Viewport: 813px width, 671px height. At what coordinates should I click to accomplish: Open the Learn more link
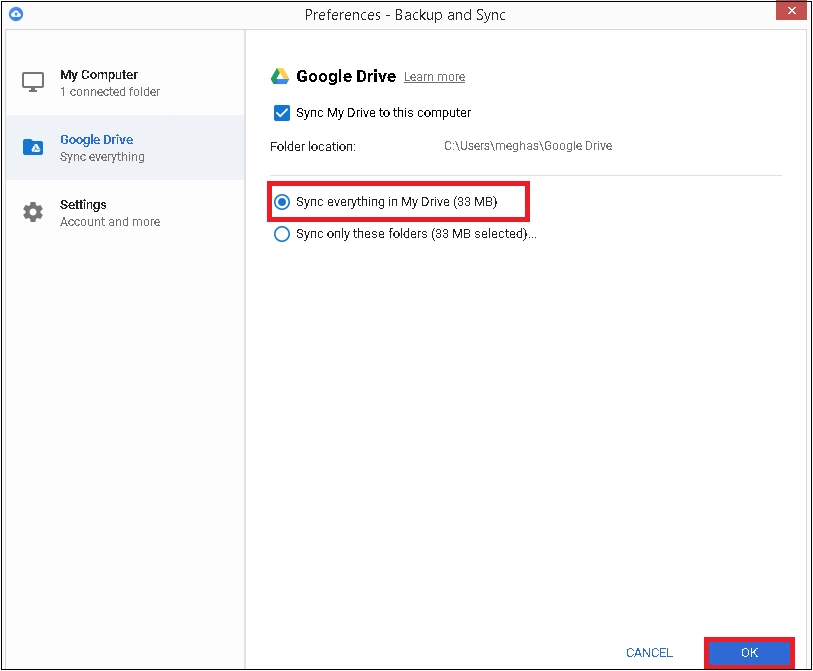[434, 77]
